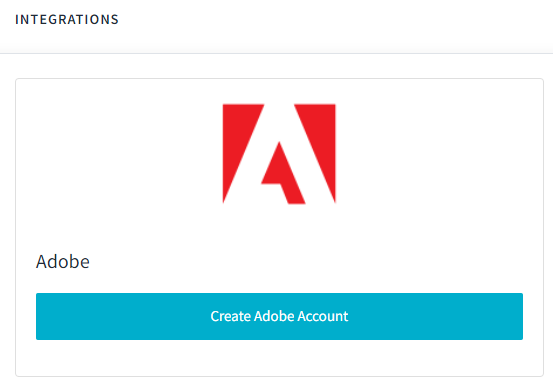The image size is (553, 387).
Task: Click card padding below Create Adobe Account button
Action: (x=279, y=357)
